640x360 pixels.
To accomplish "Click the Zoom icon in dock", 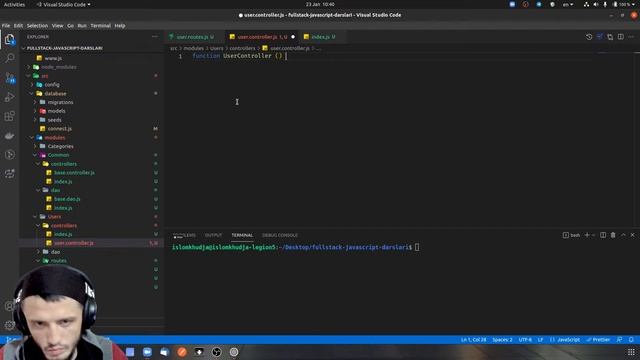I will pos(147,352).
